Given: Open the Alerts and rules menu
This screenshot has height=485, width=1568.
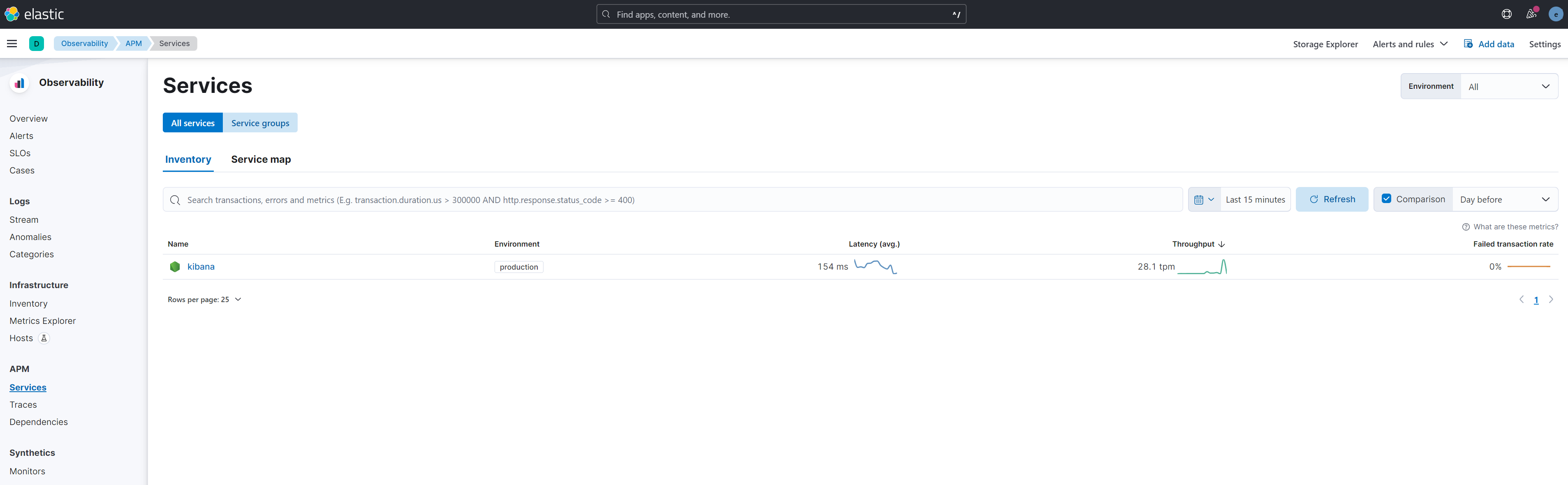Looking at the screenshot, I should click(1410, 44).
